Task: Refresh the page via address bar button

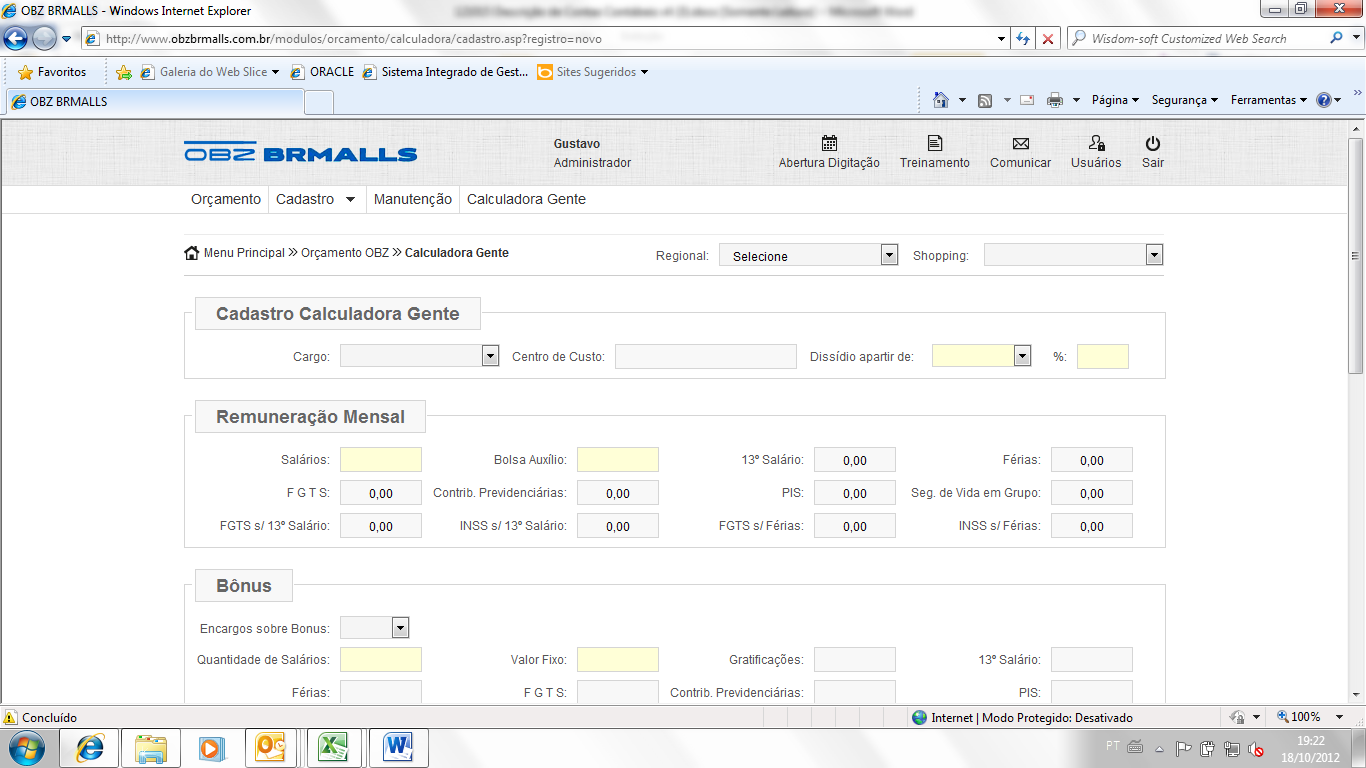Action: (1023, 38)
